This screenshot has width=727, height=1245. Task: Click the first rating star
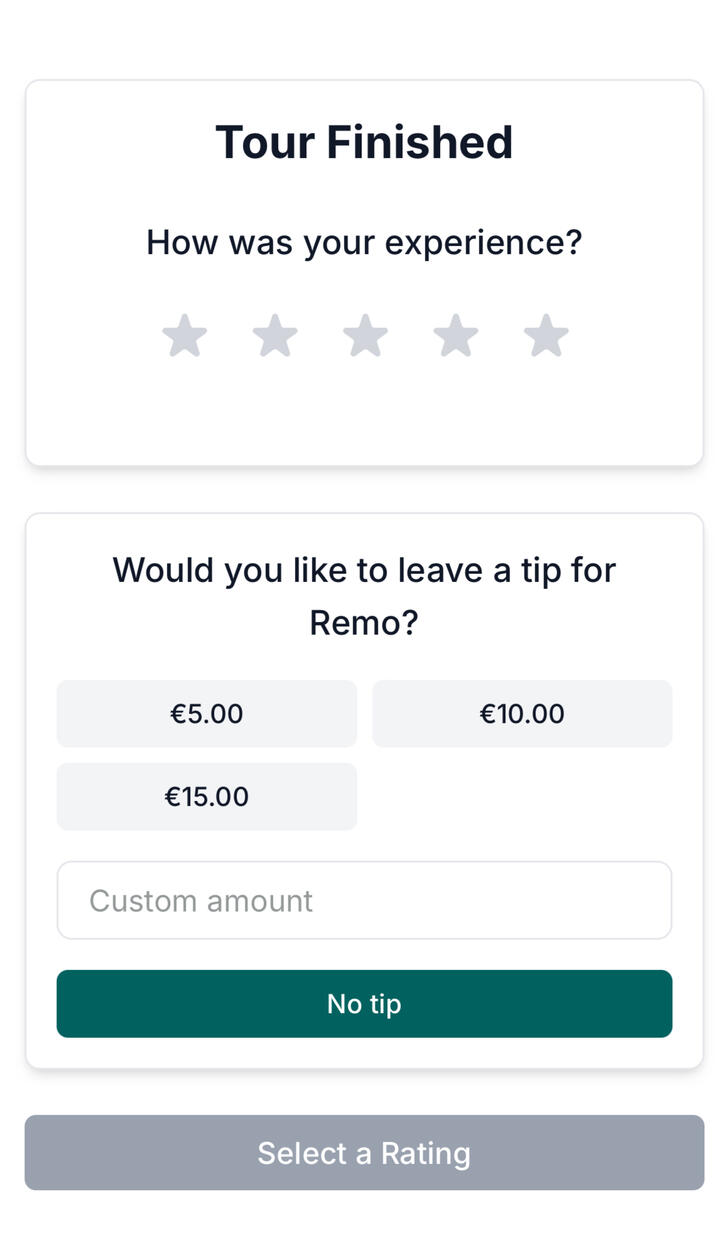[x=185, y=336]
